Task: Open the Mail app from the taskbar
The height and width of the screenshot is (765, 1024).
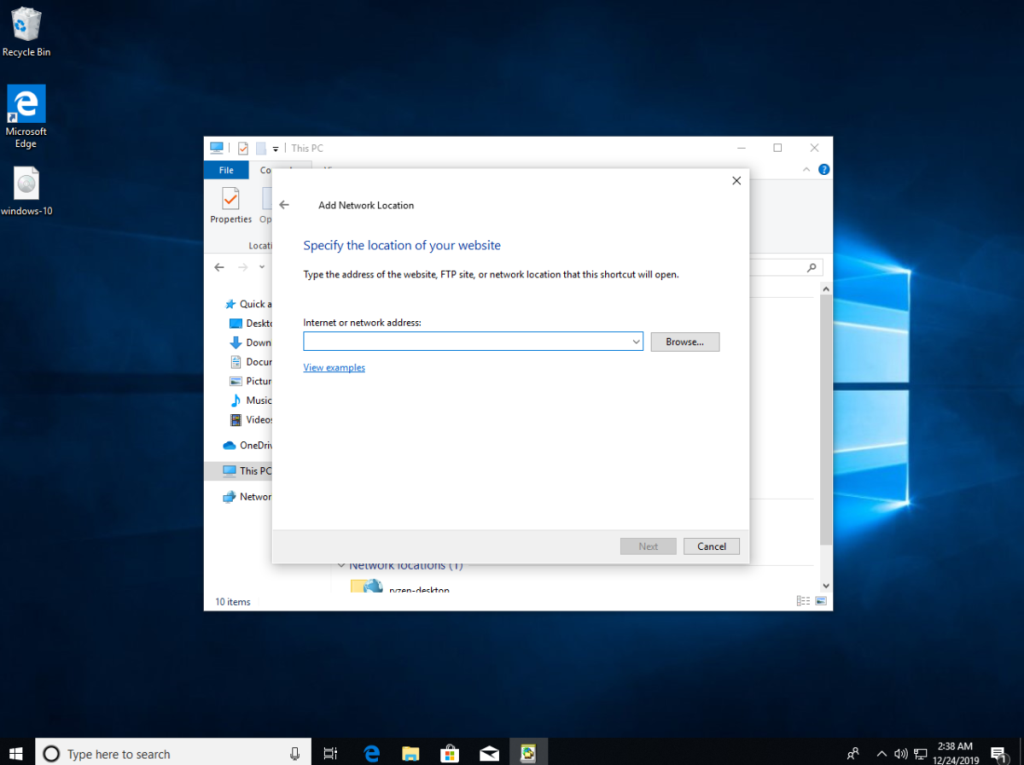Action: coord(489,751)
